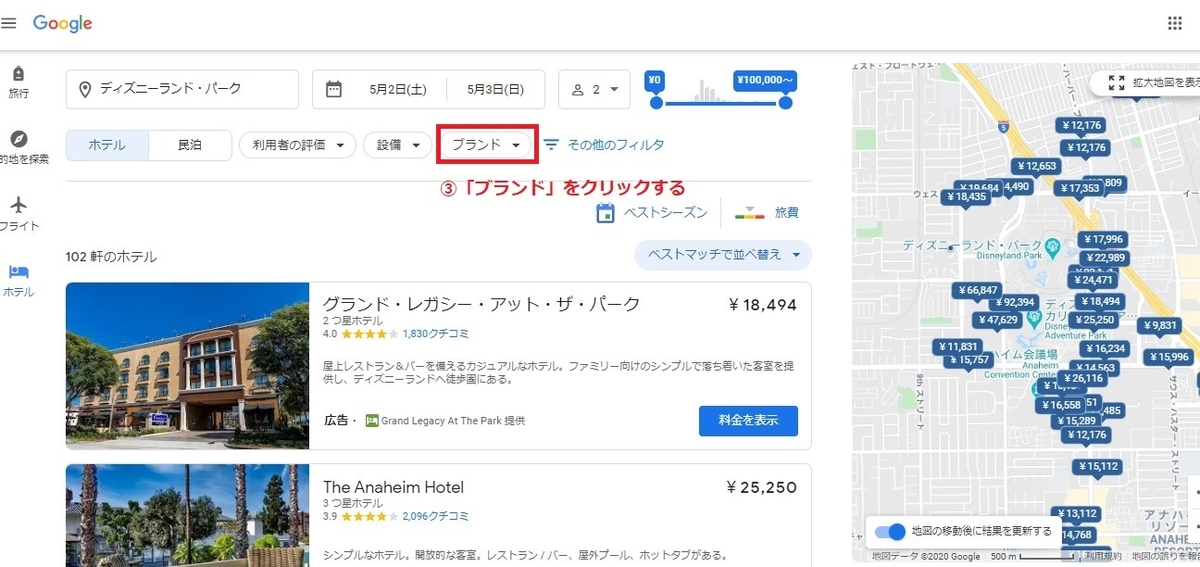Open the guest count dropdown

pyautogui.click(x=594, y=89)
